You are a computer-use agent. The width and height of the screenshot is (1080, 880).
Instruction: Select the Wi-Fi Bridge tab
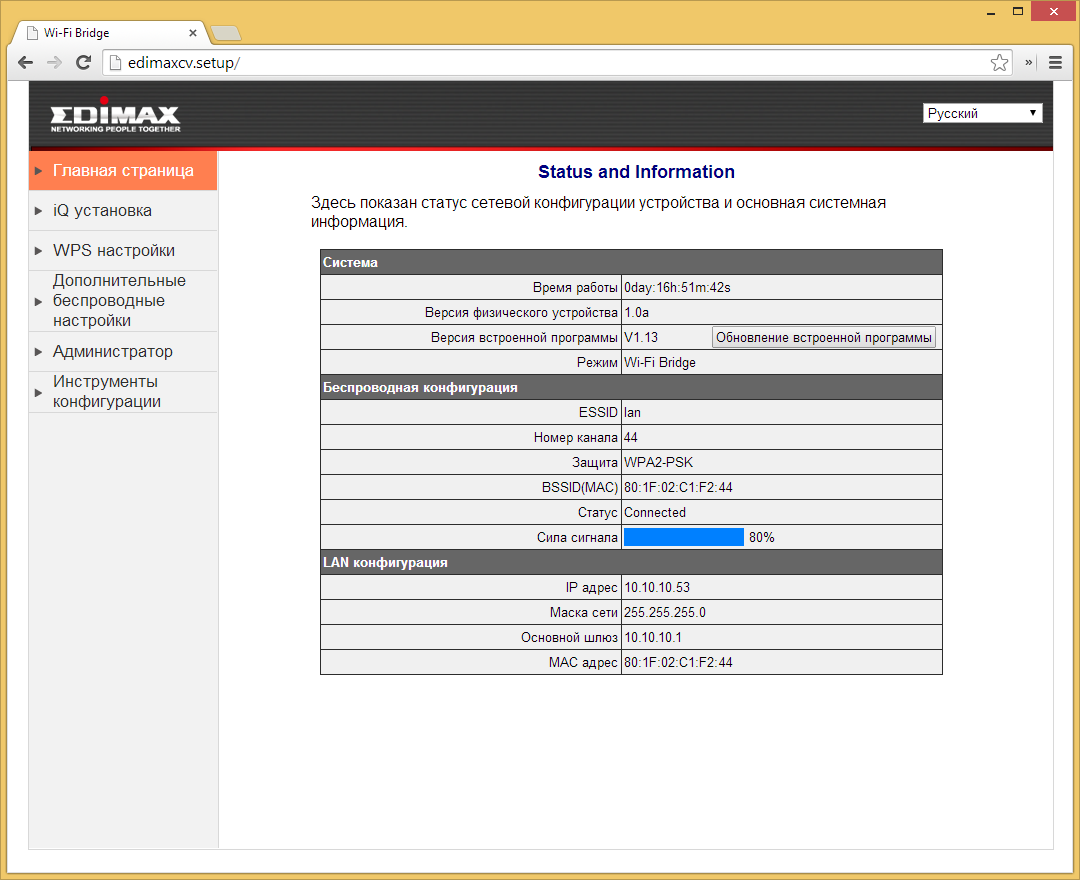tap(110, 32)
